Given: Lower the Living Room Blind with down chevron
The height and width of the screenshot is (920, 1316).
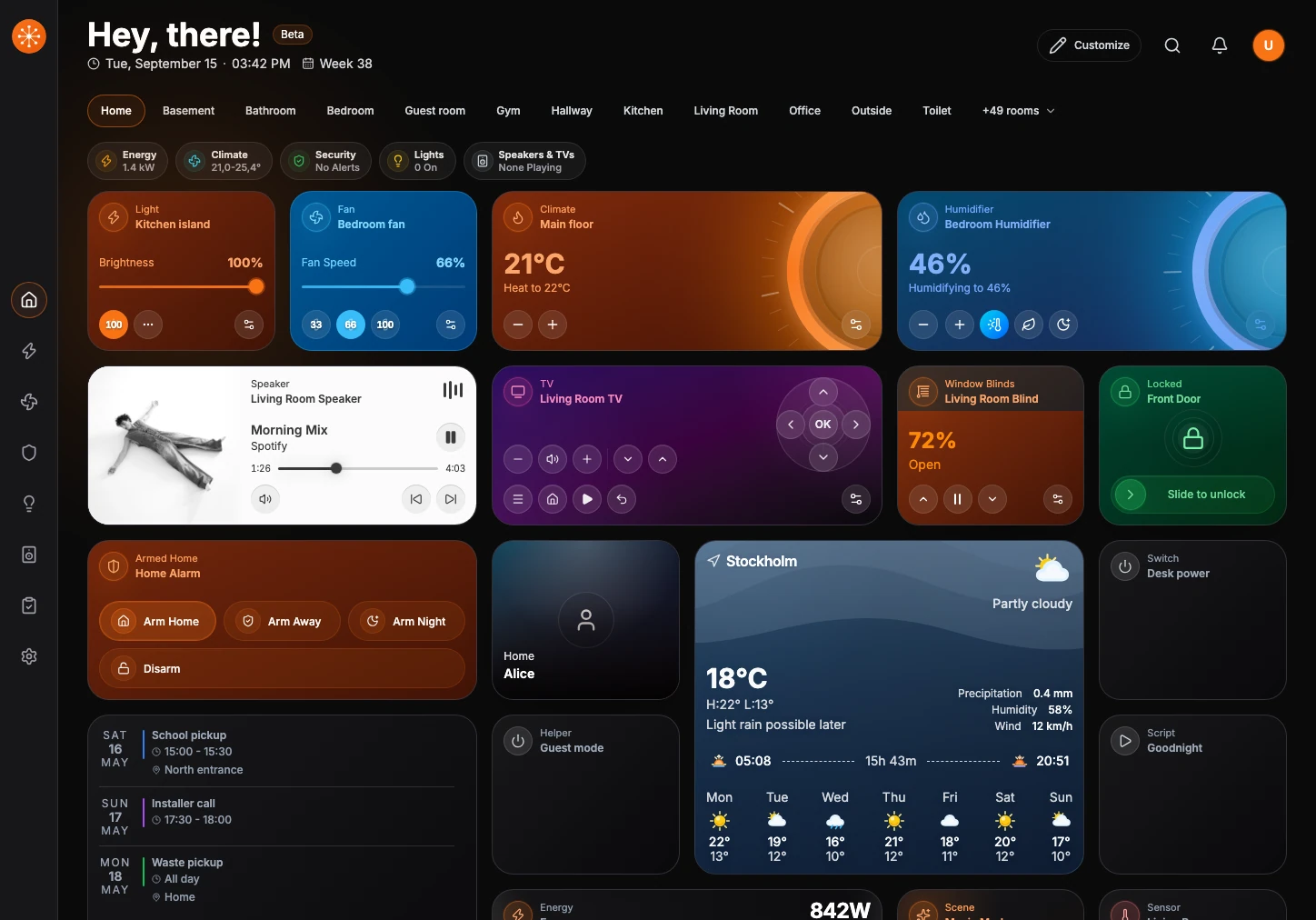Looking at the screenshot, I should [x=992, y=499].
